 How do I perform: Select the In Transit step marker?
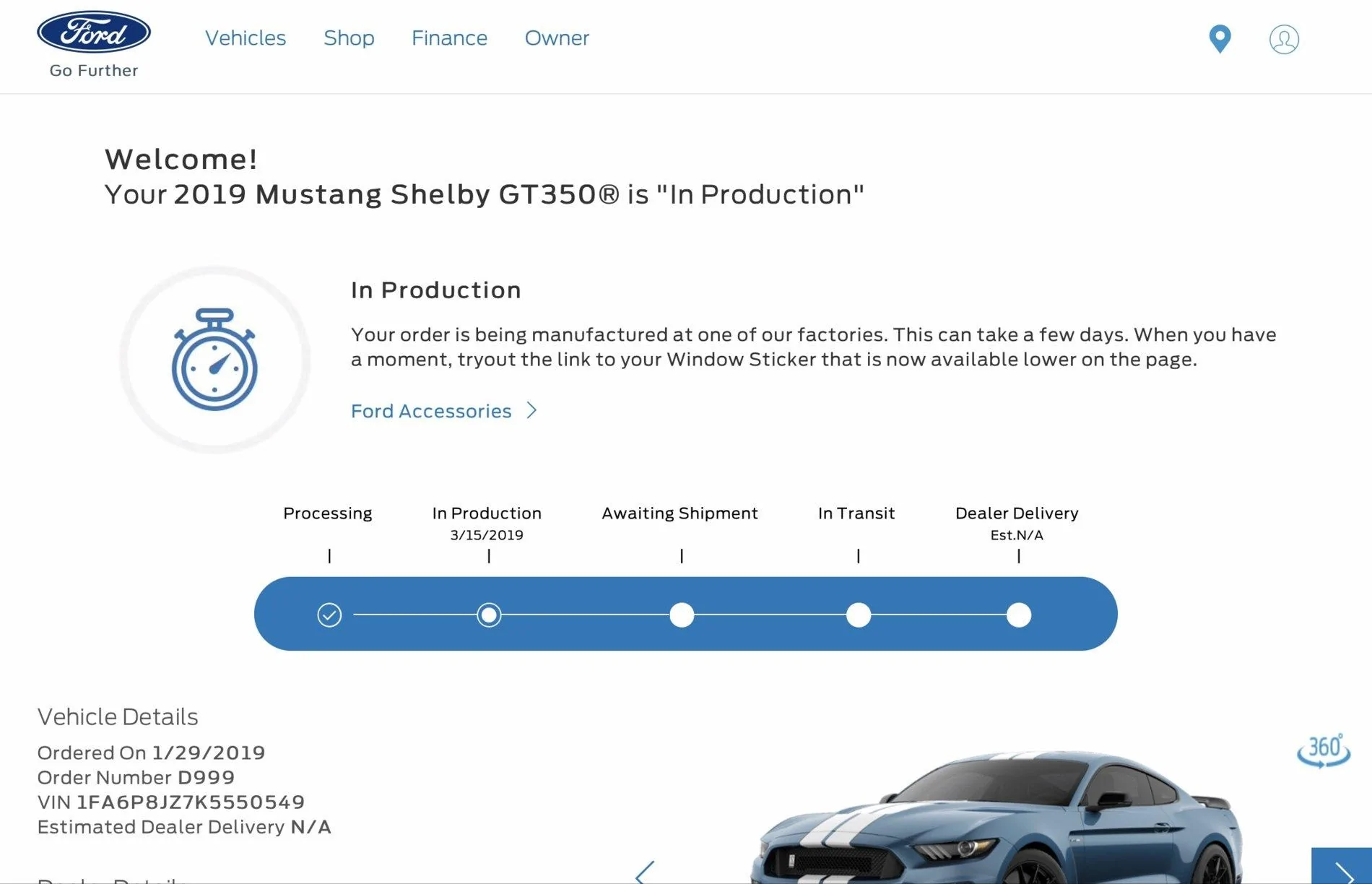click(859, 615)
